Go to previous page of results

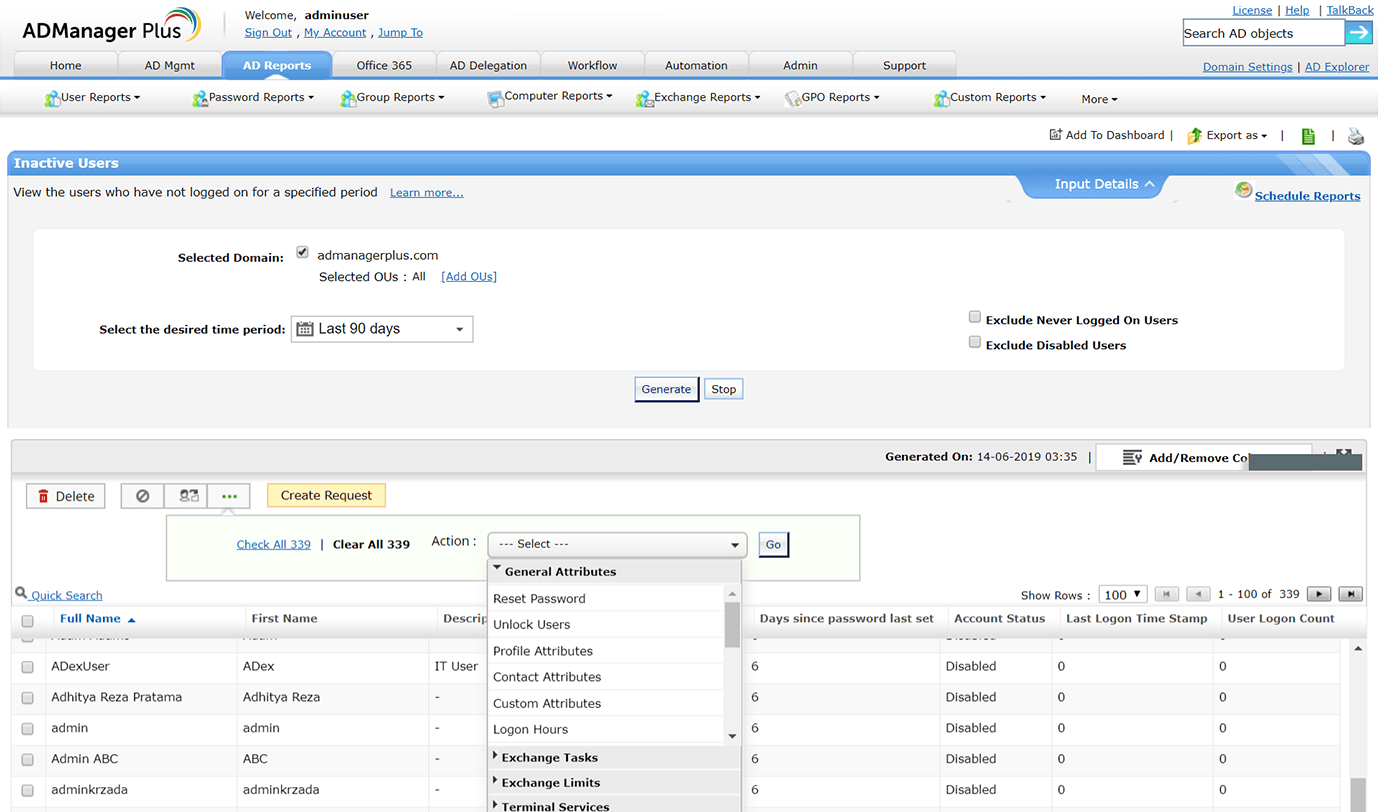[1198, 594]
